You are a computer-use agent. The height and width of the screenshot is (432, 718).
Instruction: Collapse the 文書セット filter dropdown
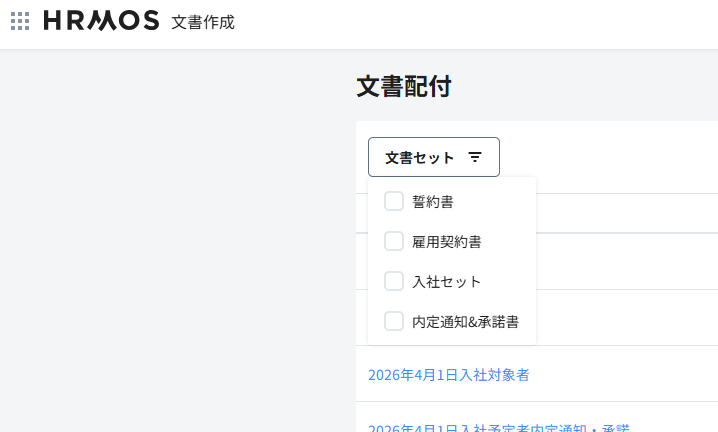[433, 157]
